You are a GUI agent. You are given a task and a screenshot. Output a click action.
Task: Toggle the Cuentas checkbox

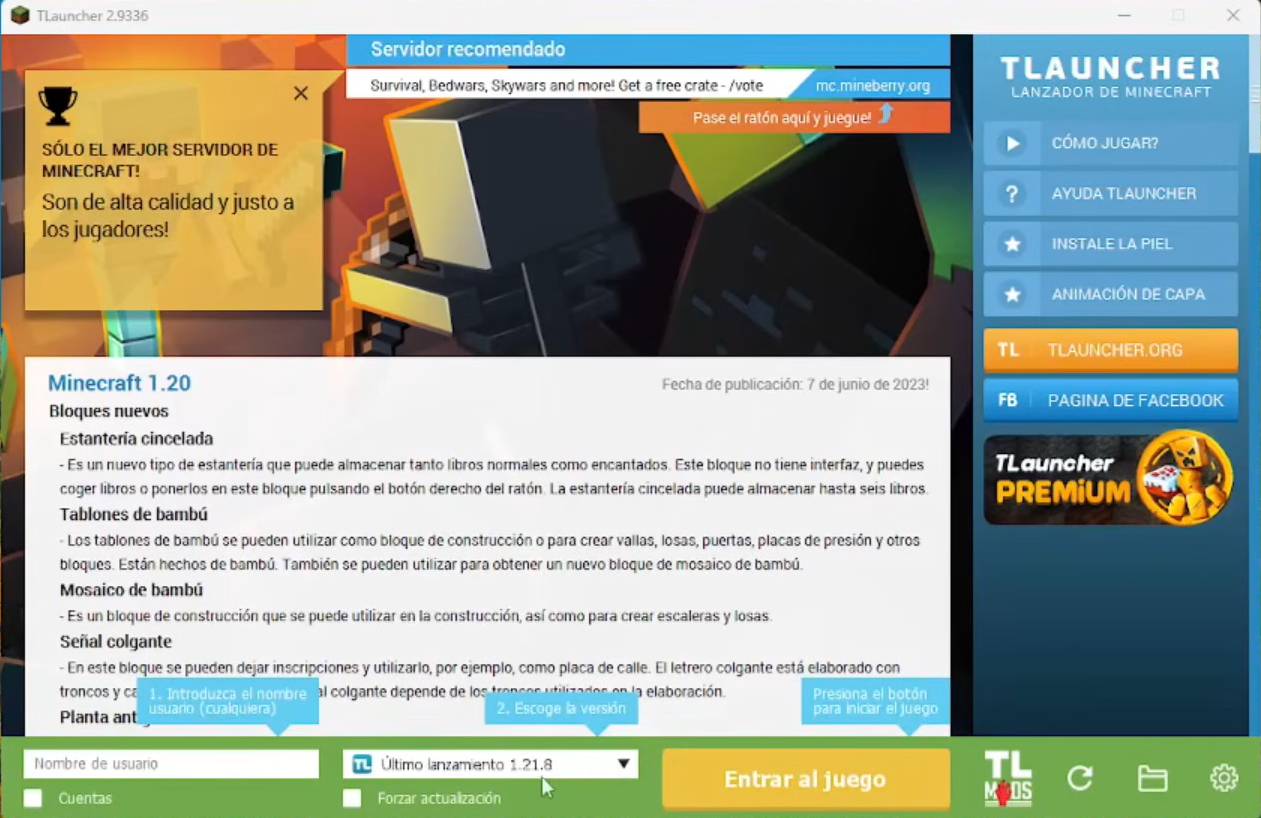coord(33,798)
